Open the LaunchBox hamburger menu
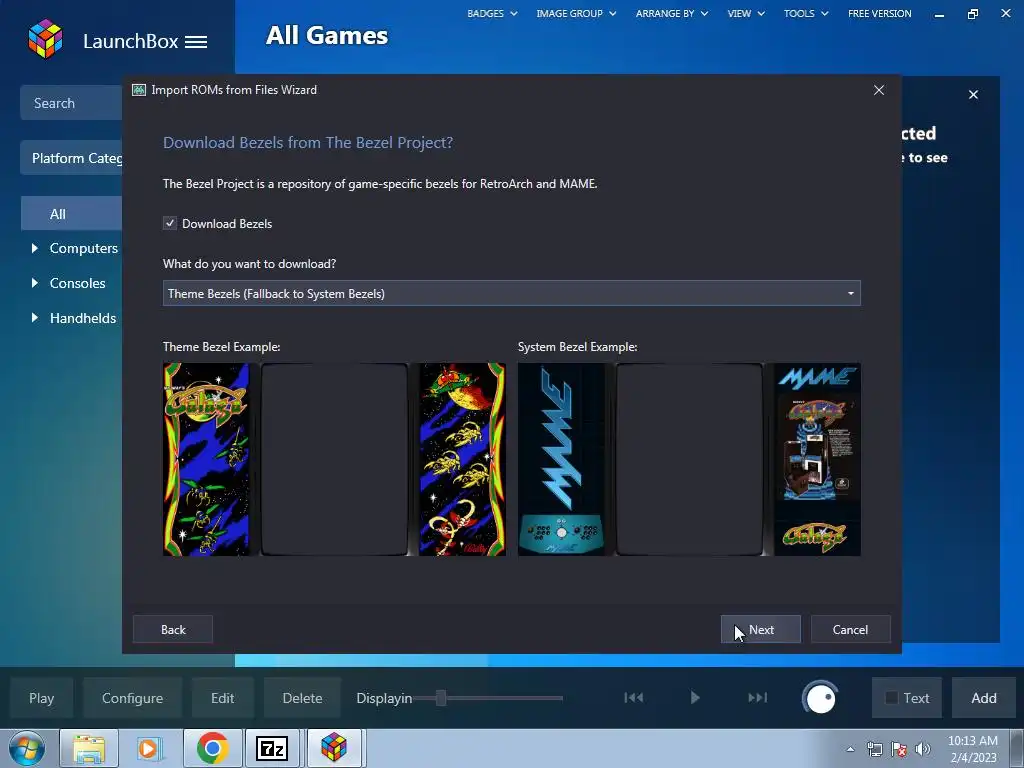The height and width of the screenshot is (768, 1024). (x=196, y=42)
